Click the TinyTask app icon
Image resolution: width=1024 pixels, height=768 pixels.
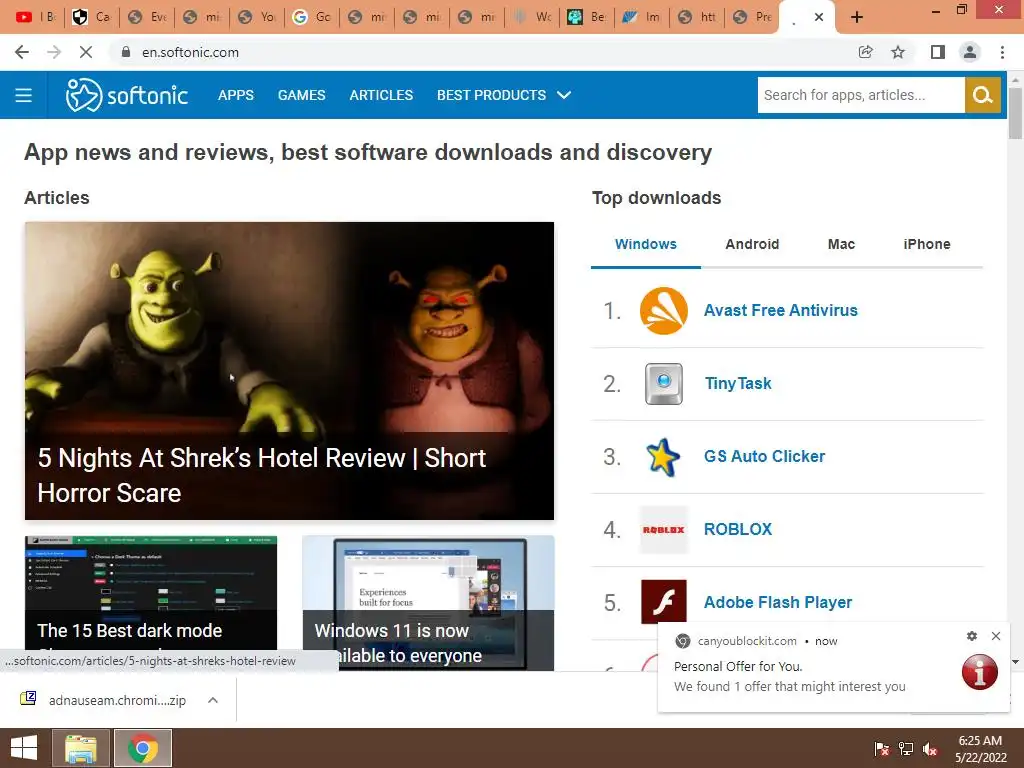click(664, 383)
